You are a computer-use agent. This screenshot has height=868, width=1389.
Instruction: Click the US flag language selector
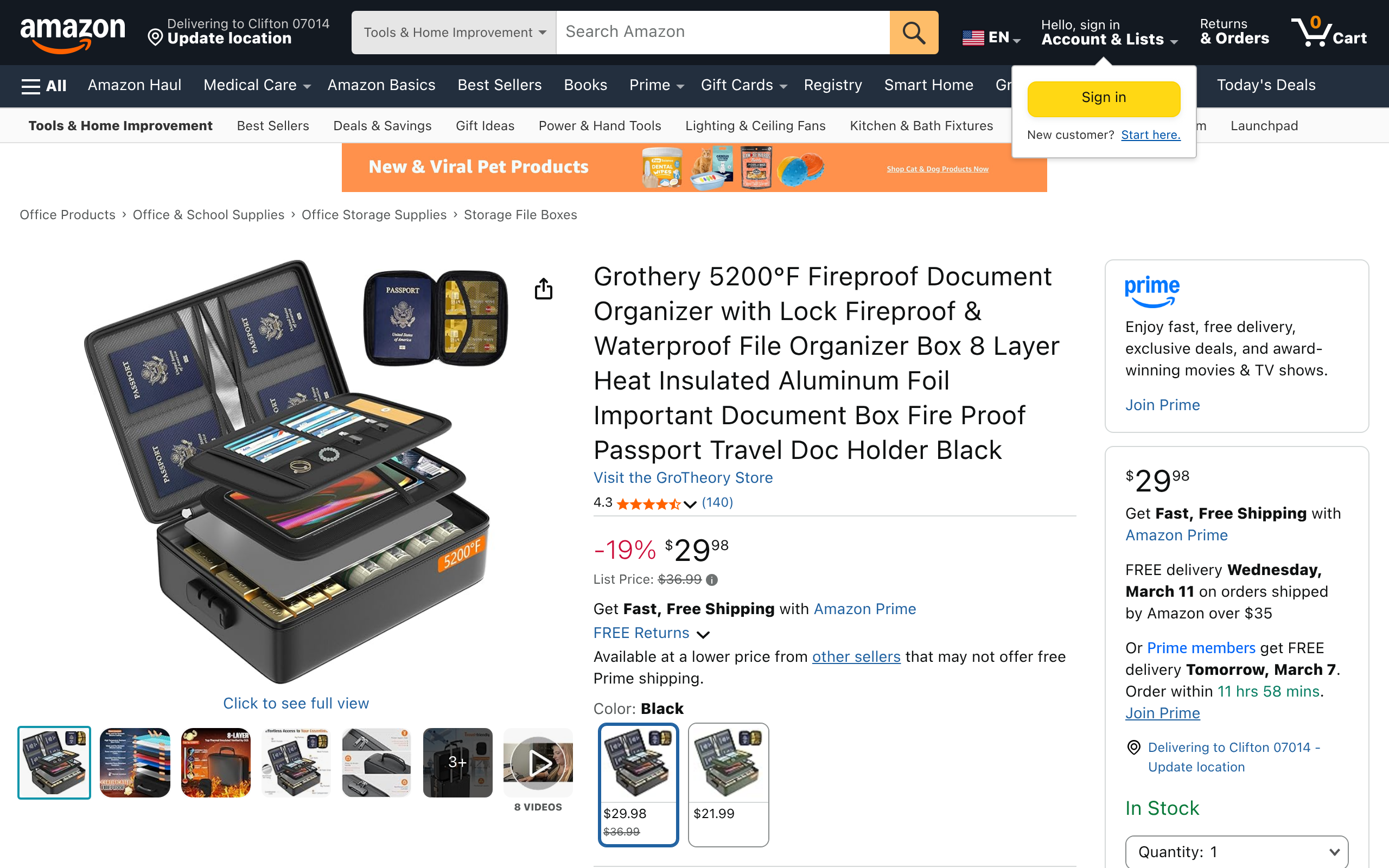tap(991, 38)
